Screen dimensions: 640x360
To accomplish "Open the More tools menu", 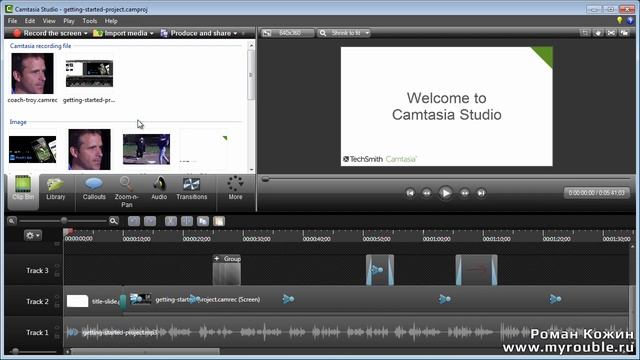I will [235, 189].
